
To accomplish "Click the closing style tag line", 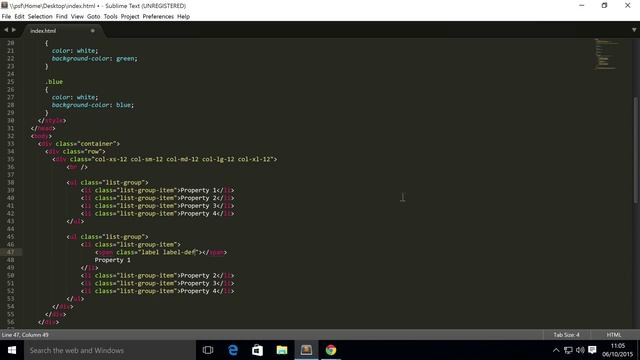I will tap(52, 120).
